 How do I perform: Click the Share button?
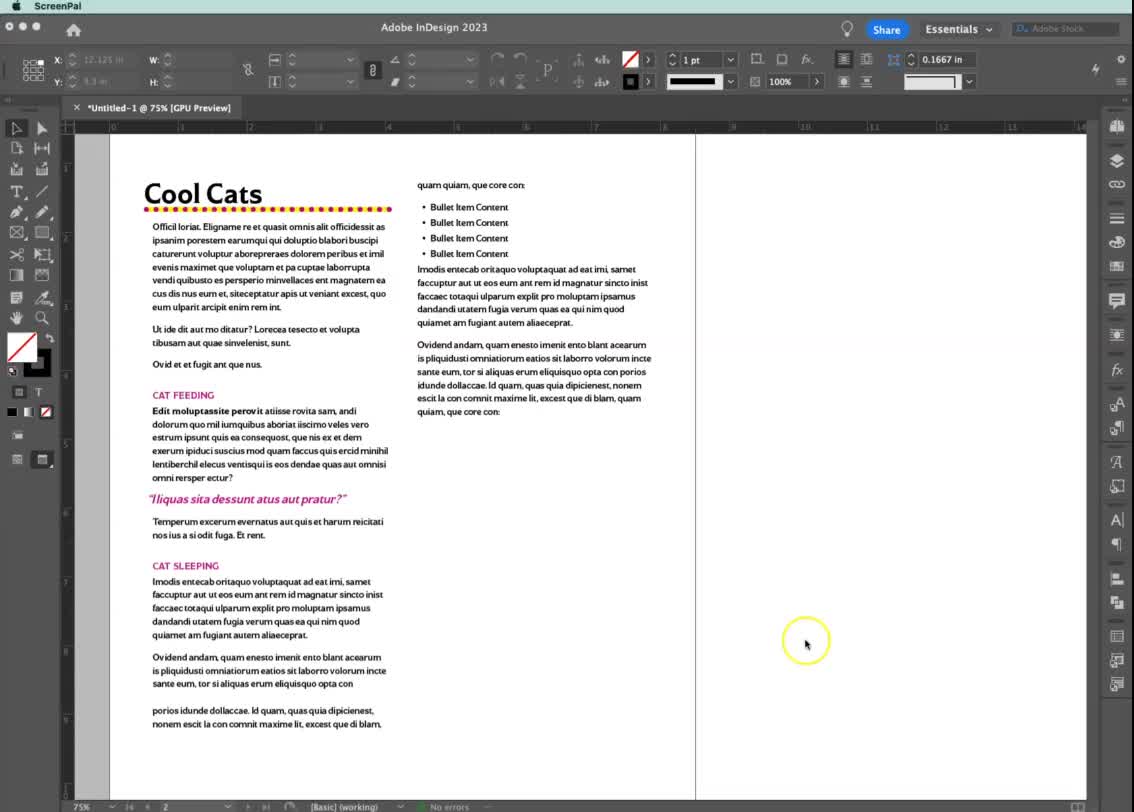point(886,29)
